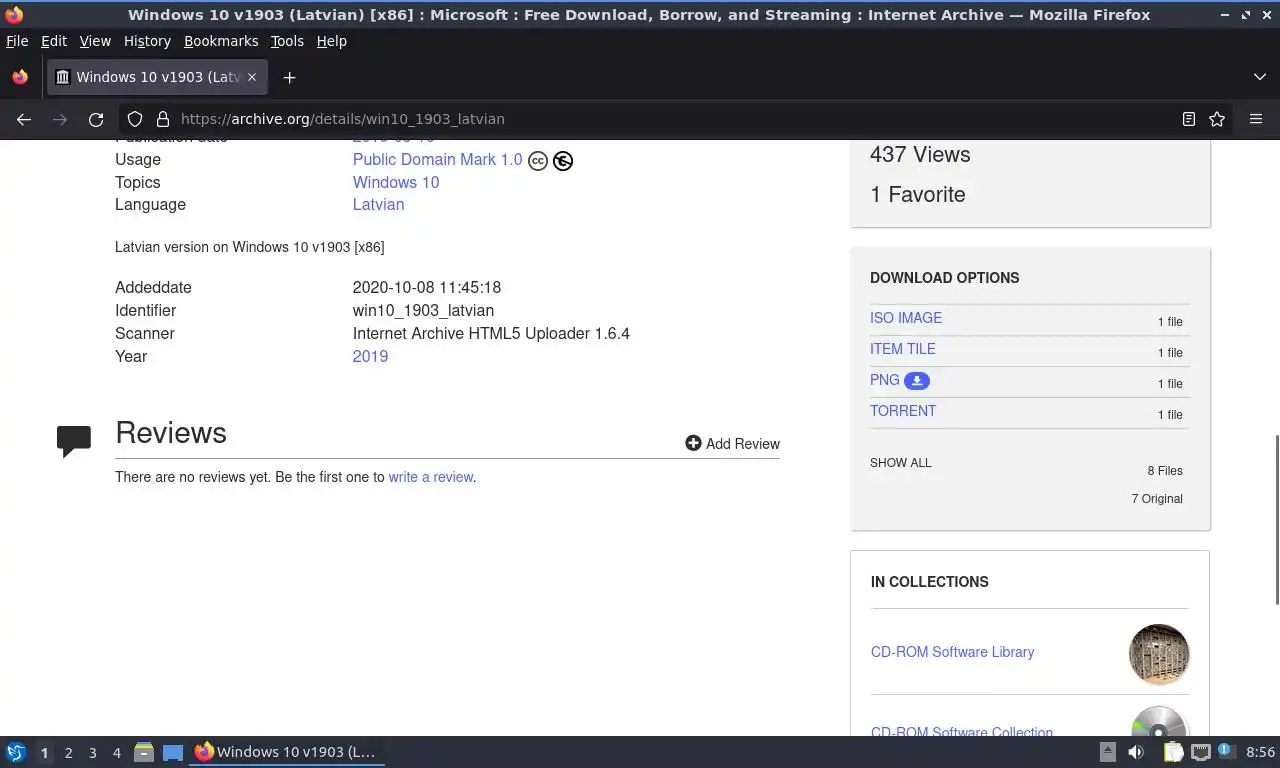The image size is (1280, 768).
Task: Click the public domain mark icon
Action: pos(563,160)
